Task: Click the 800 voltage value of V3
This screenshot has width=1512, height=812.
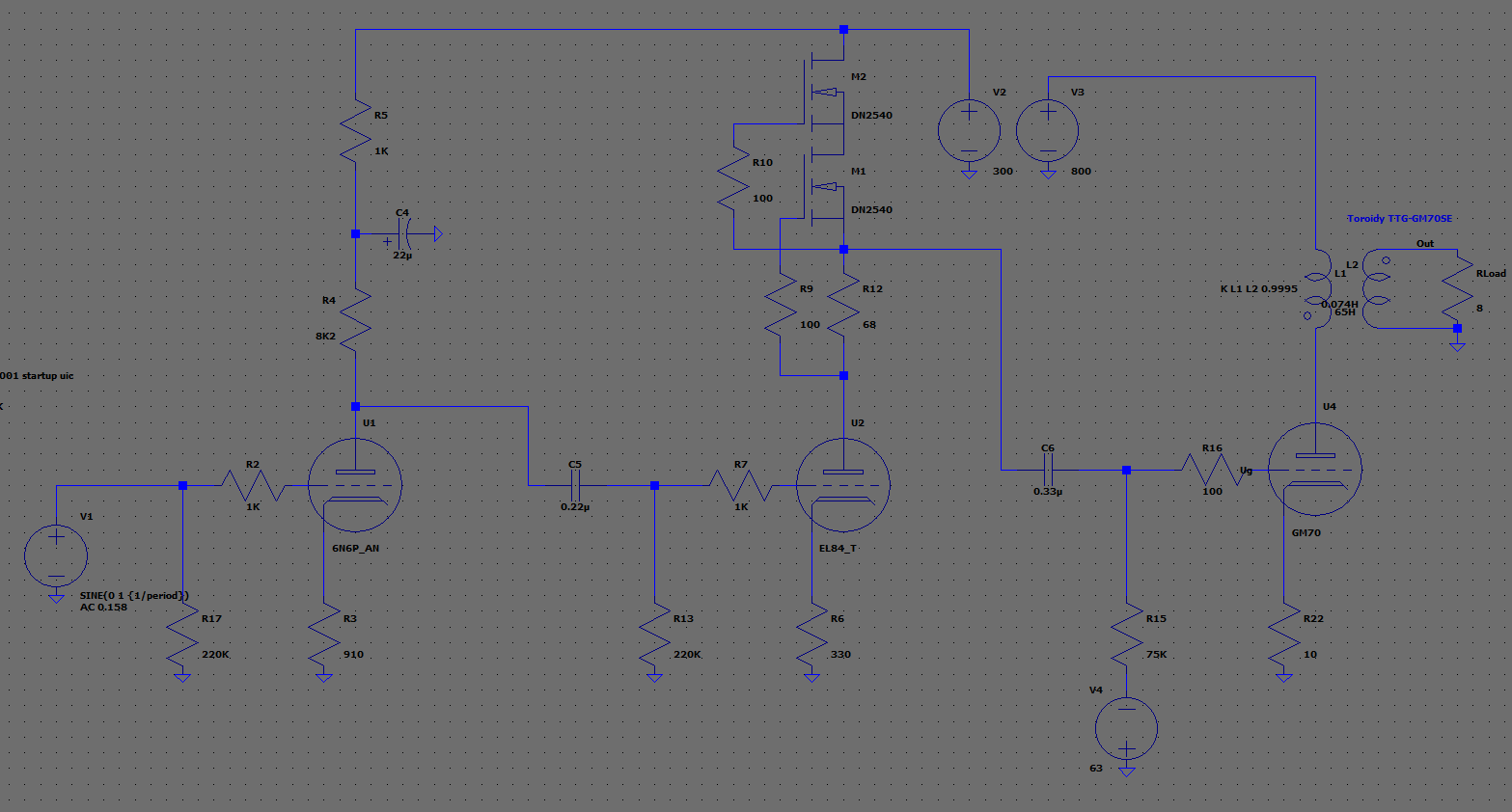Action: pos(1081,171)
